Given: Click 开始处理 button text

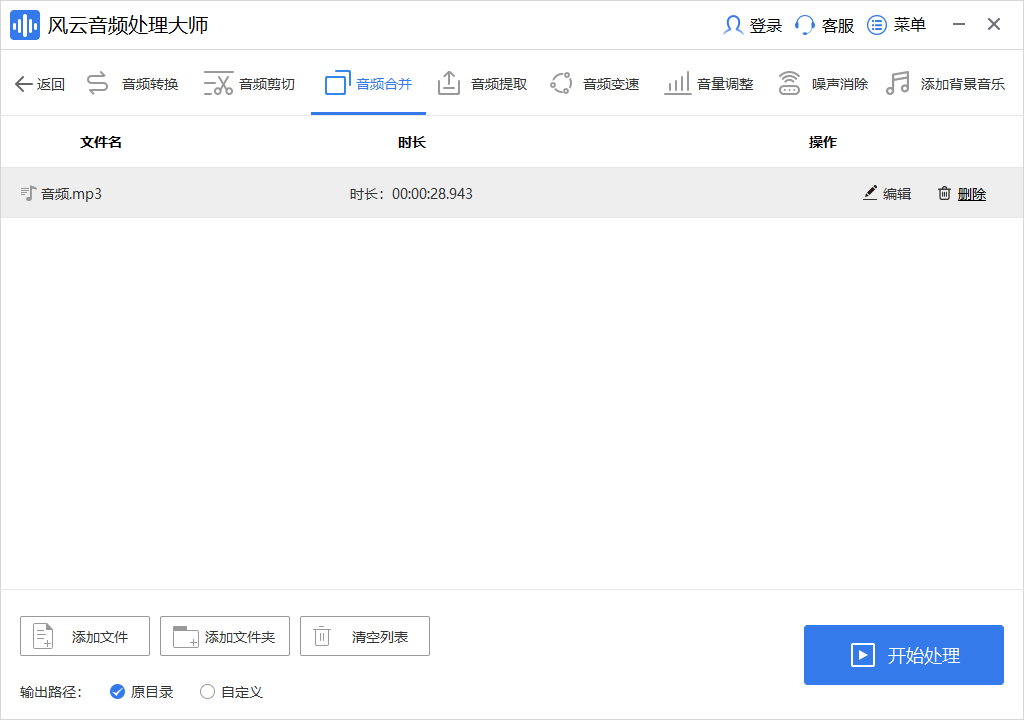Looking at the screenshot, I should 923,655.
